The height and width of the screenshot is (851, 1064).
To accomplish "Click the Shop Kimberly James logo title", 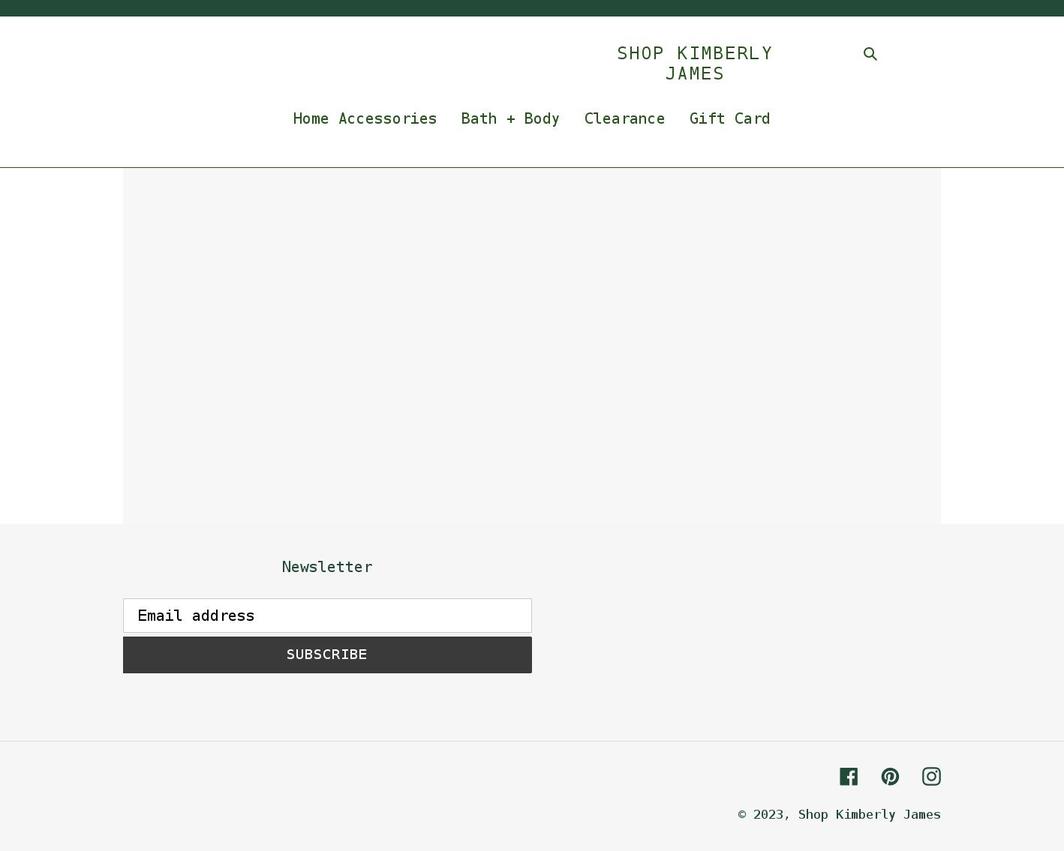I will pyautogui.click(x=694, y=63).
